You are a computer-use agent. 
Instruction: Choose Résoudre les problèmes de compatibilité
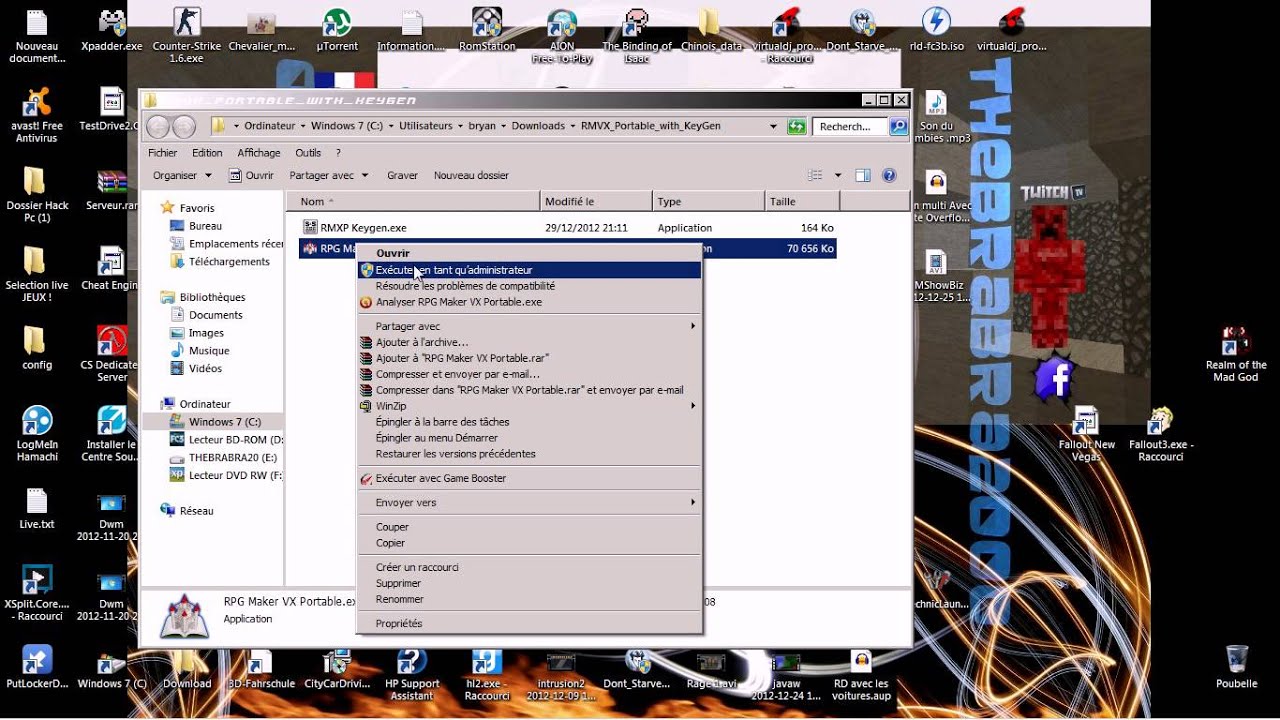[x=530, y=286]
